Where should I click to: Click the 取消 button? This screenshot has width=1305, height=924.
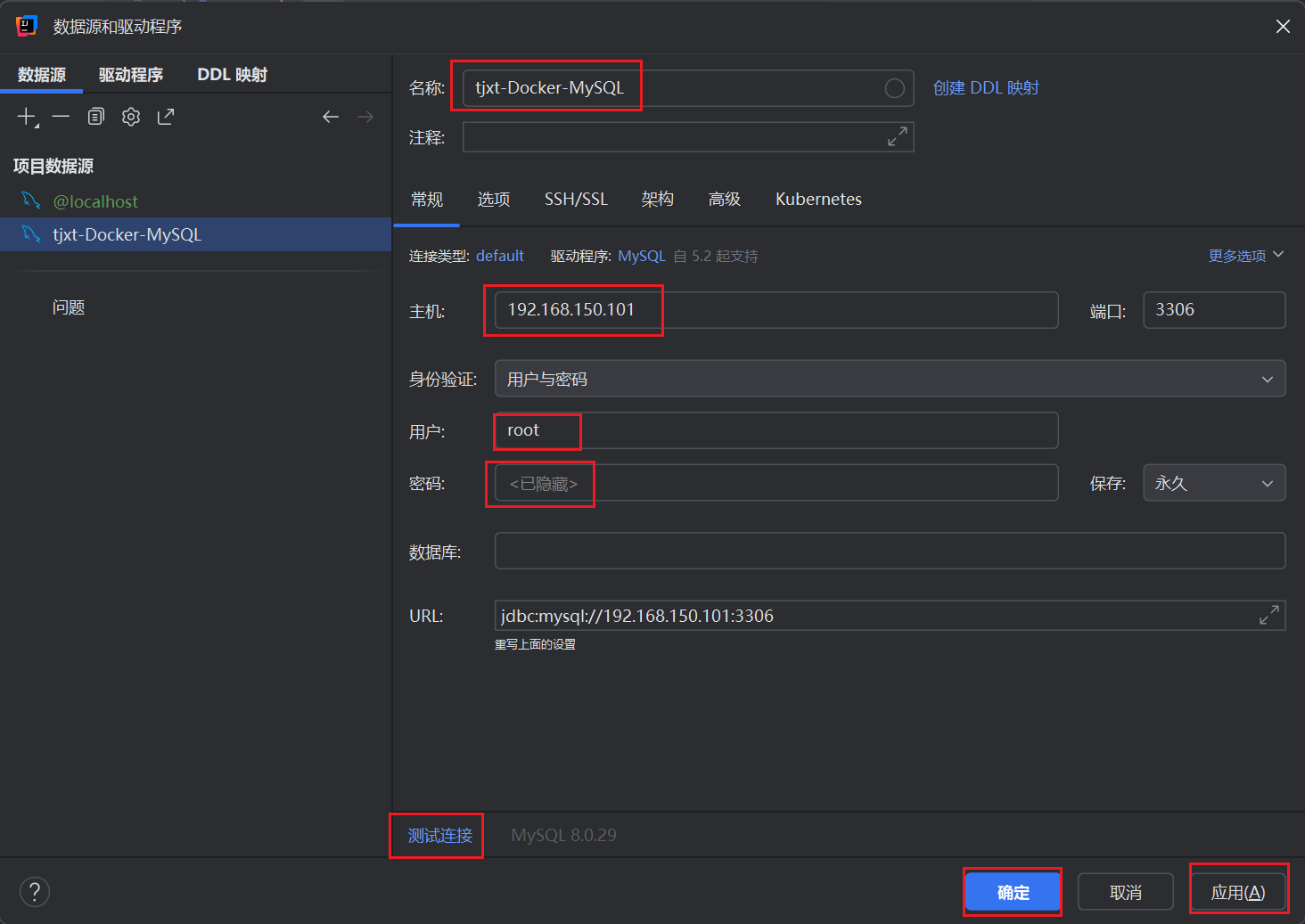tap(1126, 892)
